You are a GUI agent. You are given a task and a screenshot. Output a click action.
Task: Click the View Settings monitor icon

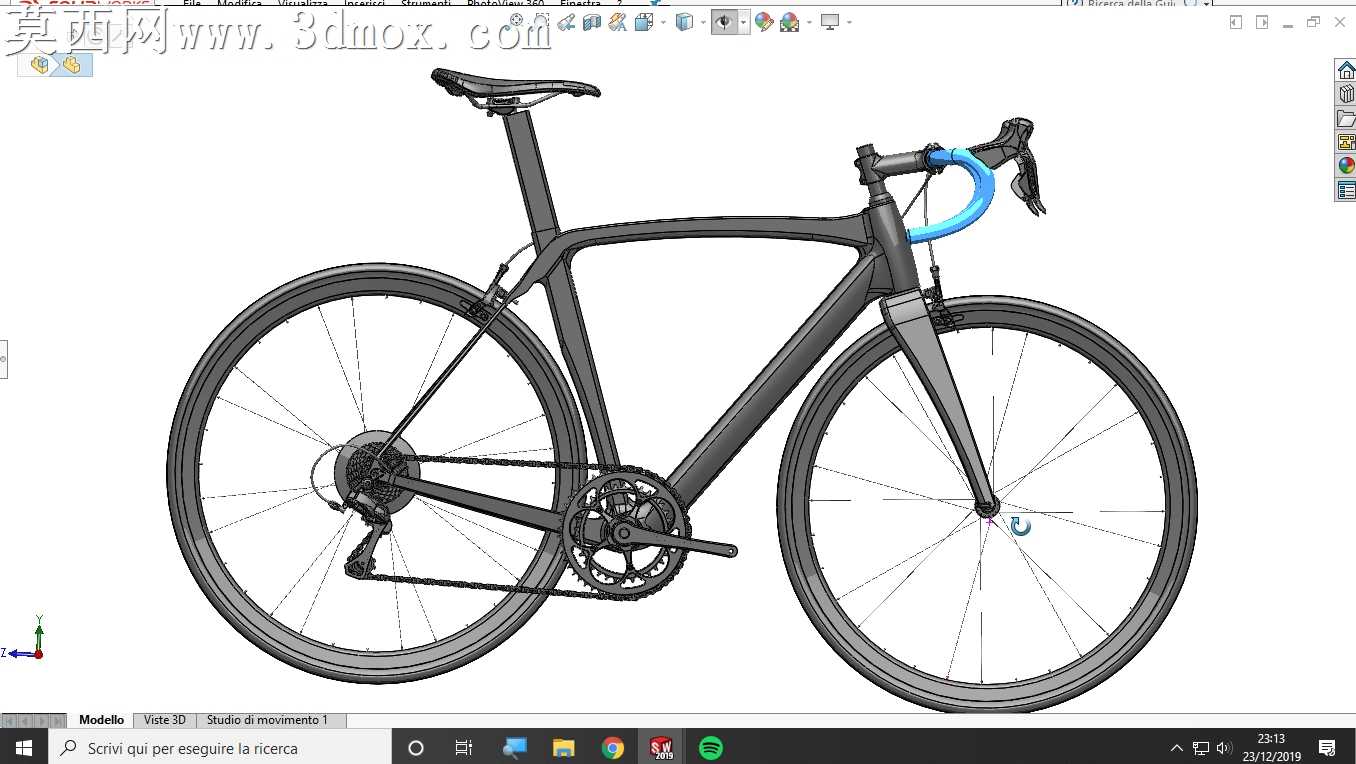pos(830,22)
